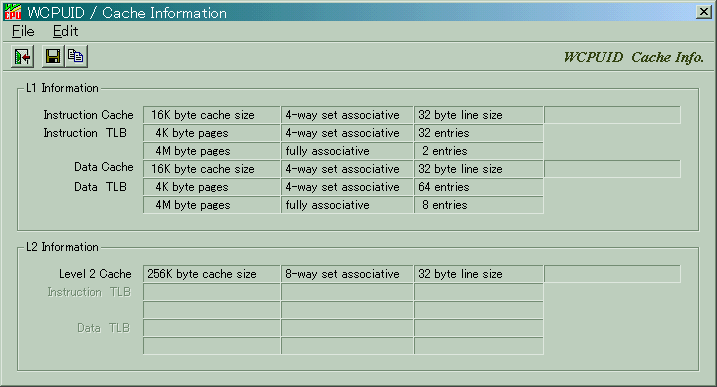Click the Instruction TLB 2 entries field

pyautogui.click(x=479, y=151)
